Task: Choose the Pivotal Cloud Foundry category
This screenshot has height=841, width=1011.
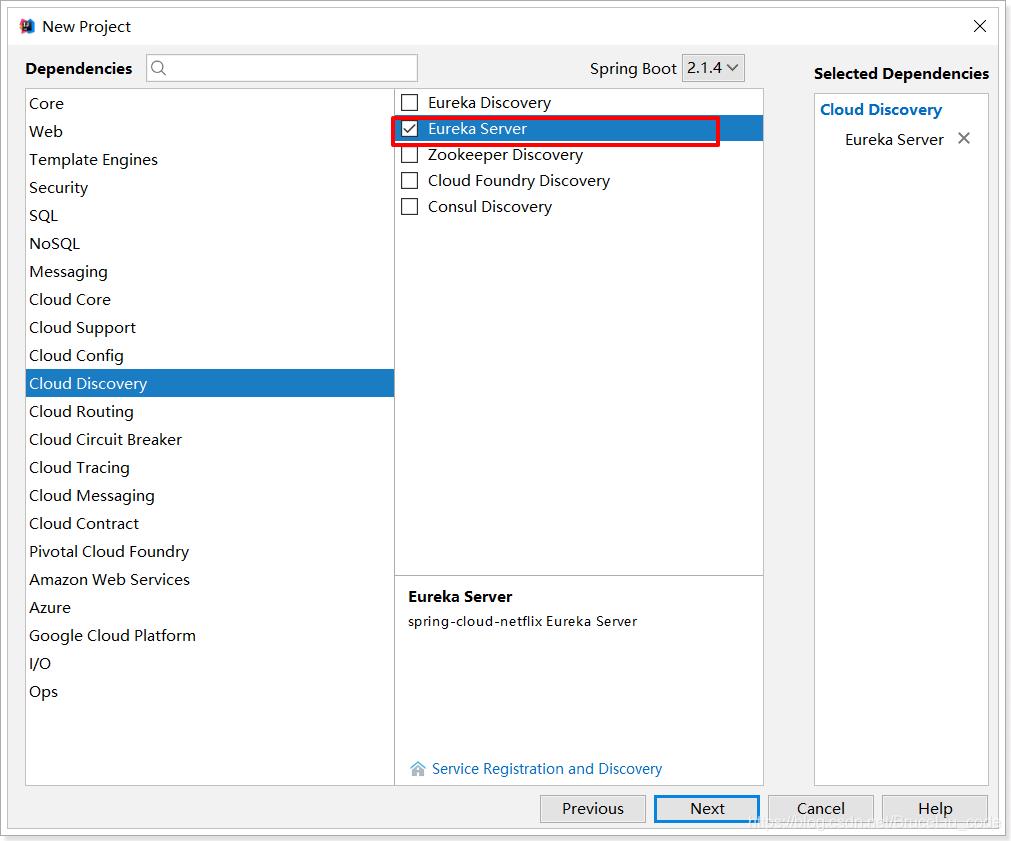Action: pyautogui.click(x=210, y=551)
